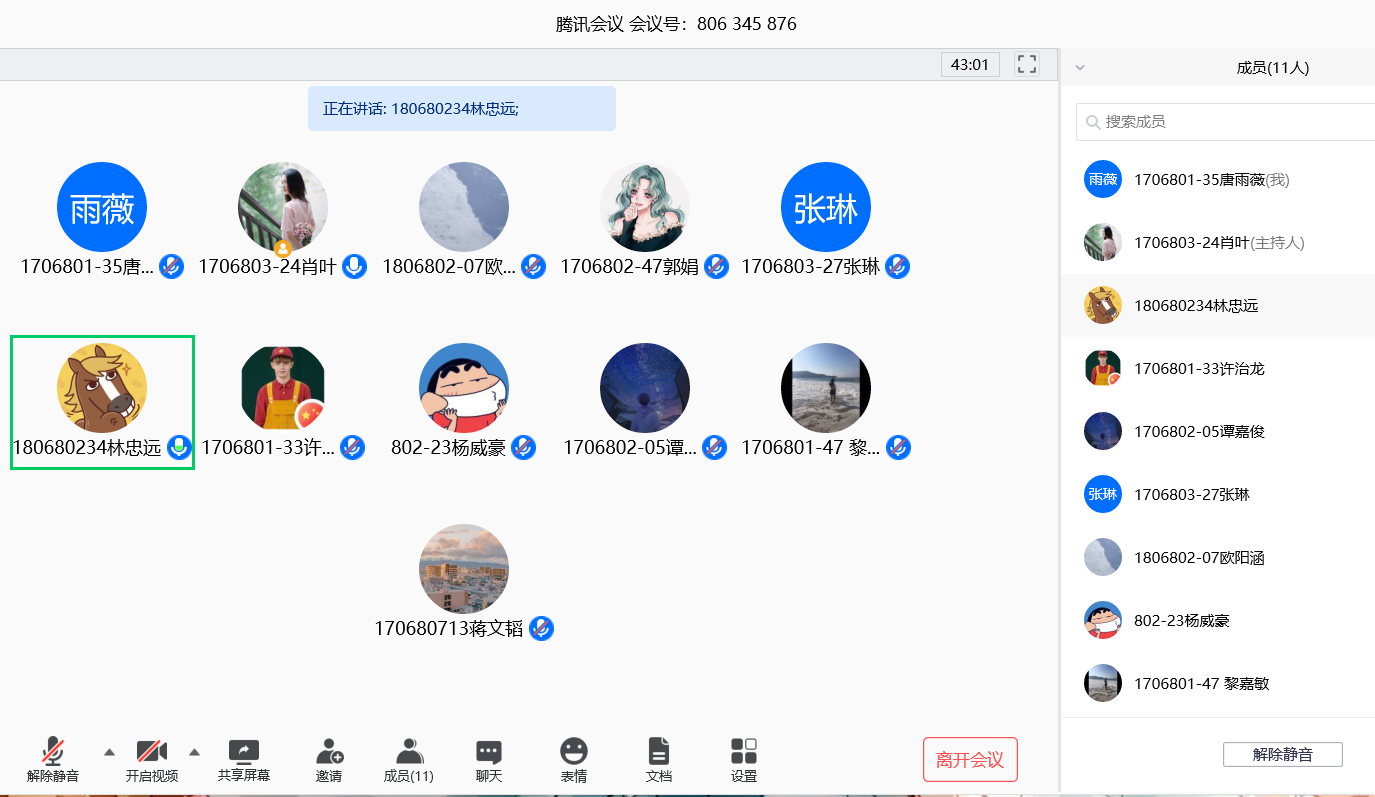Open the Members (成员) toolbar icon
The width and height of the screenshot is (1375, 797).
408,752
